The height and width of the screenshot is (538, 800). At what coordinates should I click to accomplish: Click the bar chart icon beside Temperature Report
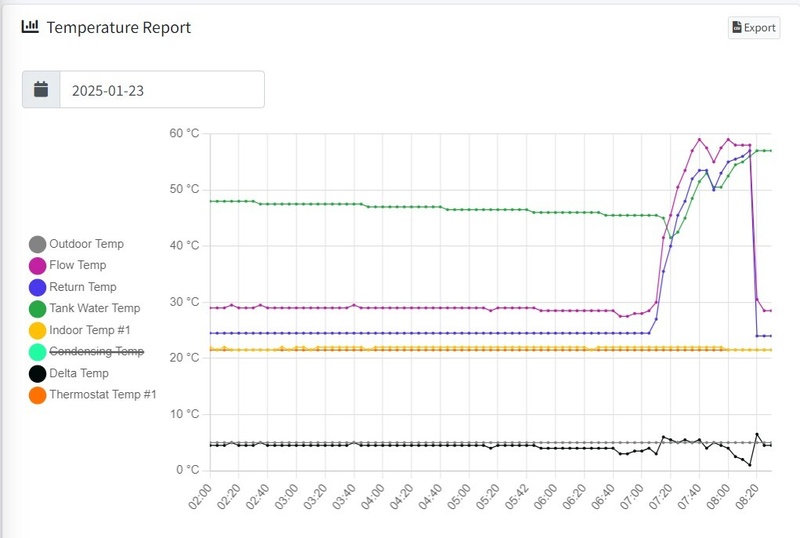click(x=30, y=27)
